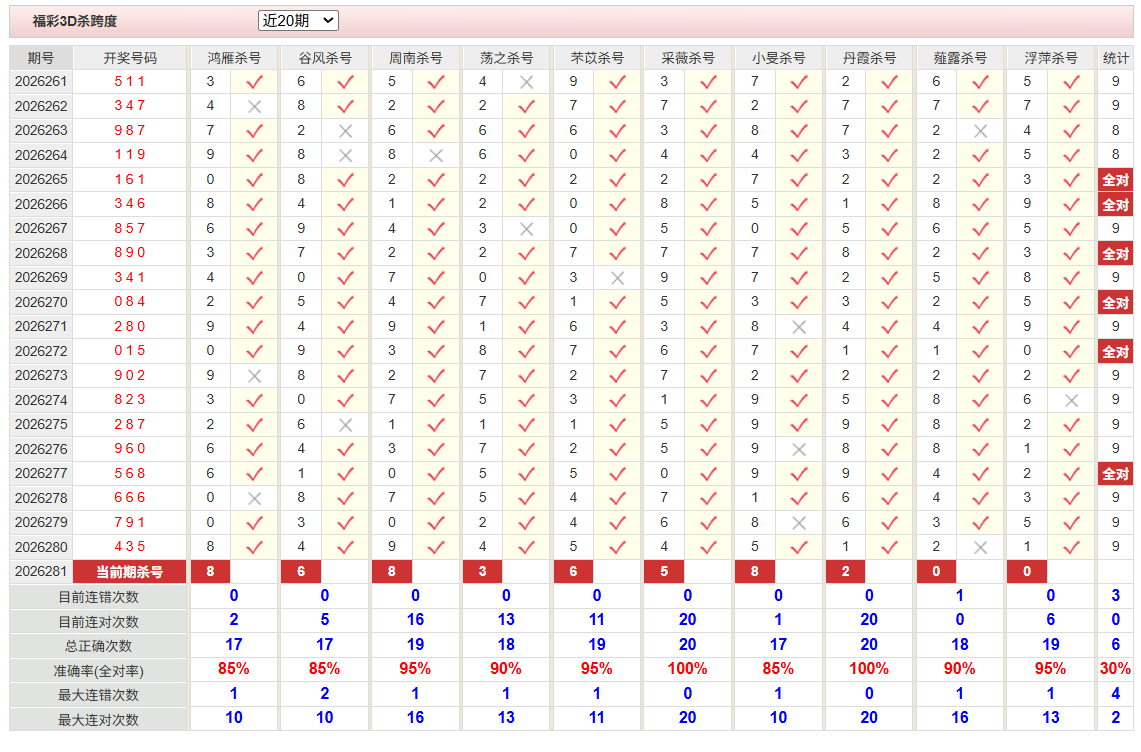Click the gray X mark under 谷风杀号 in row 2026275

pos(345,425)
